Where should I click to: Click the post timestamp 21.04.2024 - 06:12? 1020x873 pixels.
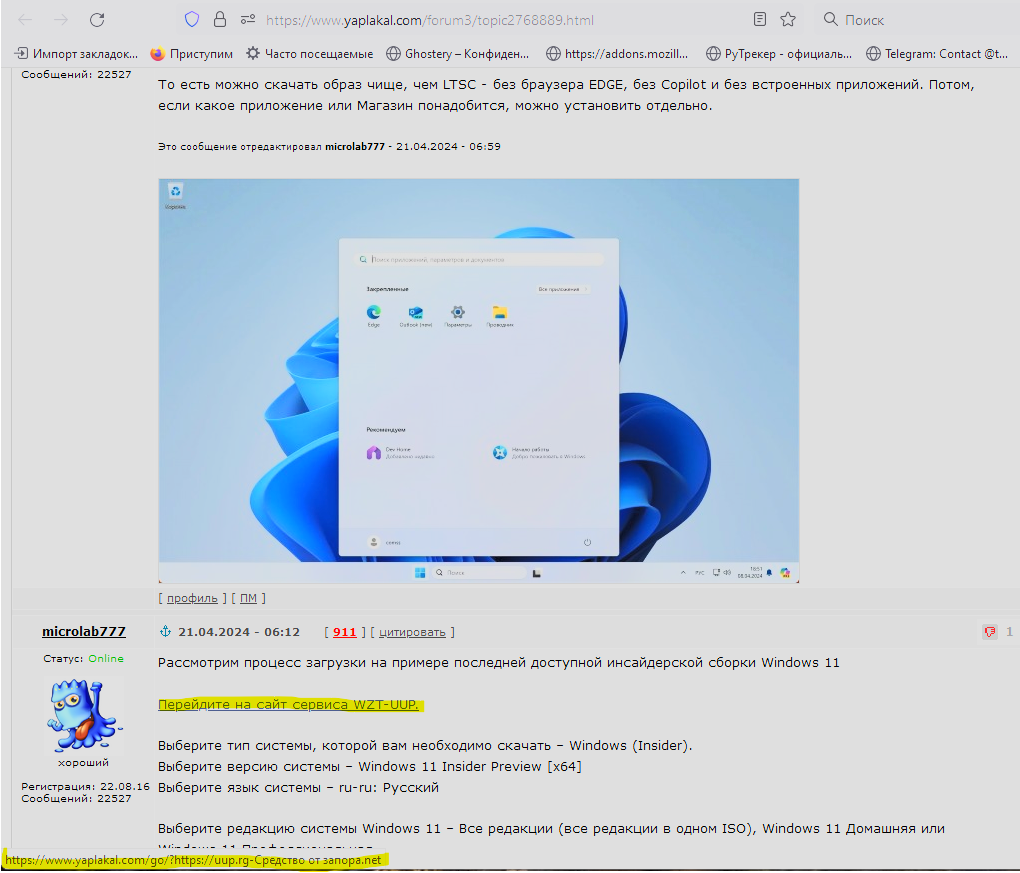click(239, 632)
